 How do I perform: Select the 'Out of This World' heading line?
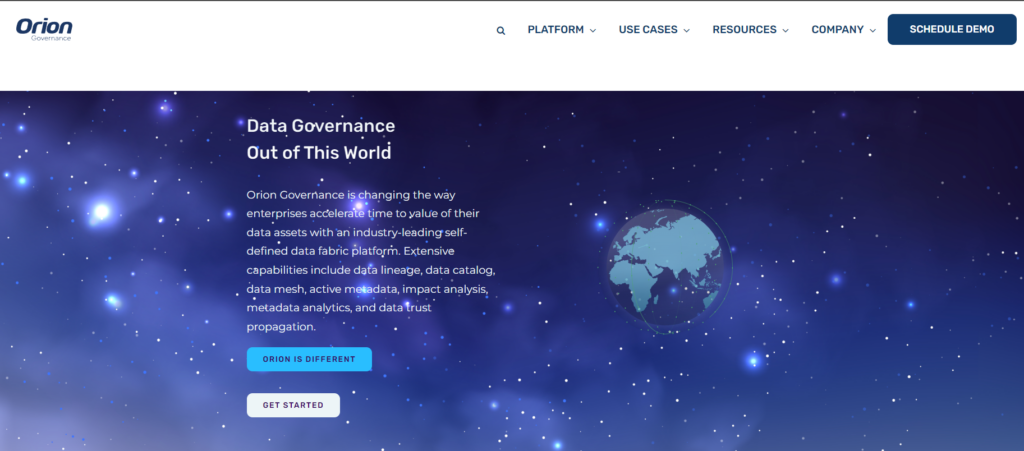point(319,153)
